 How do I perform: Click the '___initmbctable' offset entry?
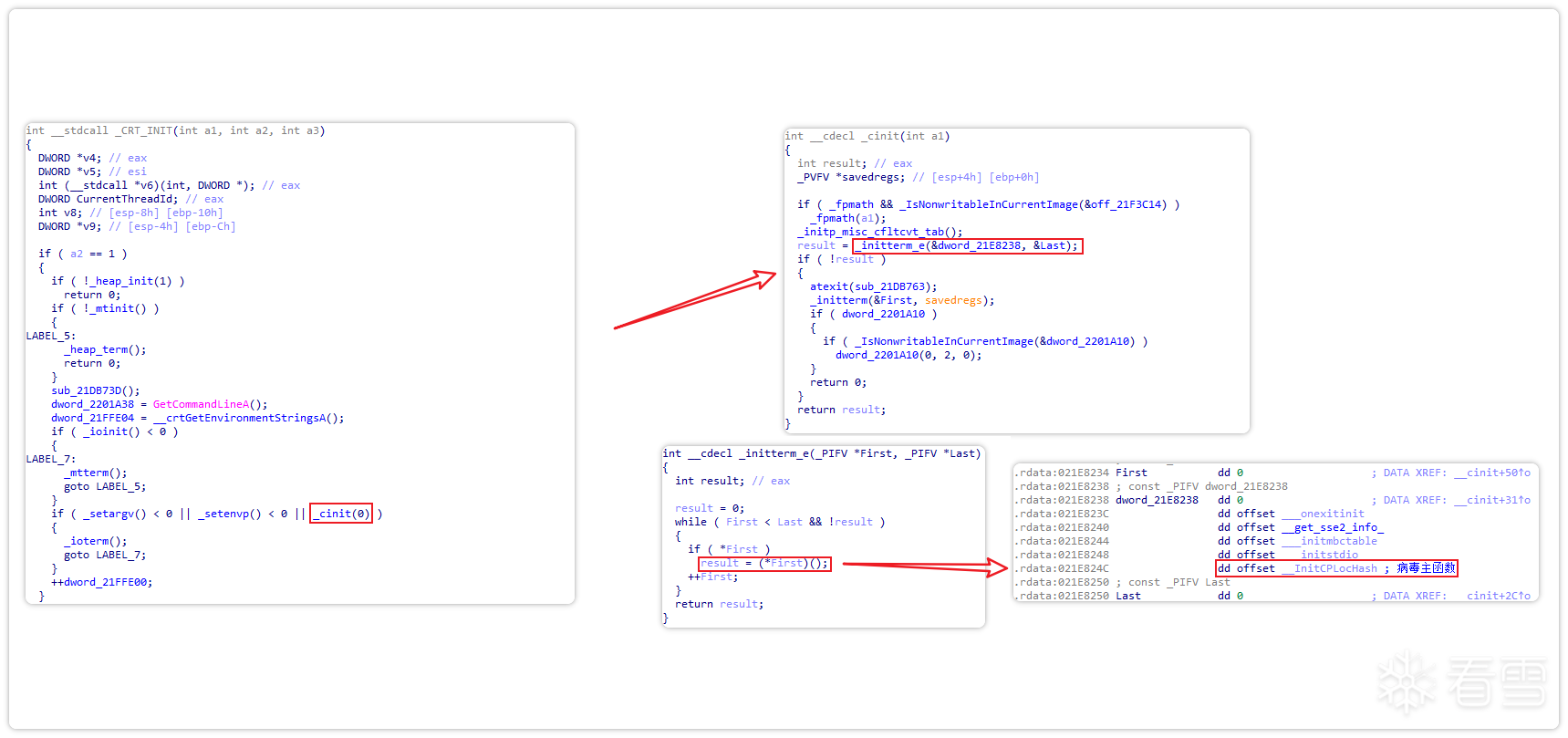tap(1330, 541)
